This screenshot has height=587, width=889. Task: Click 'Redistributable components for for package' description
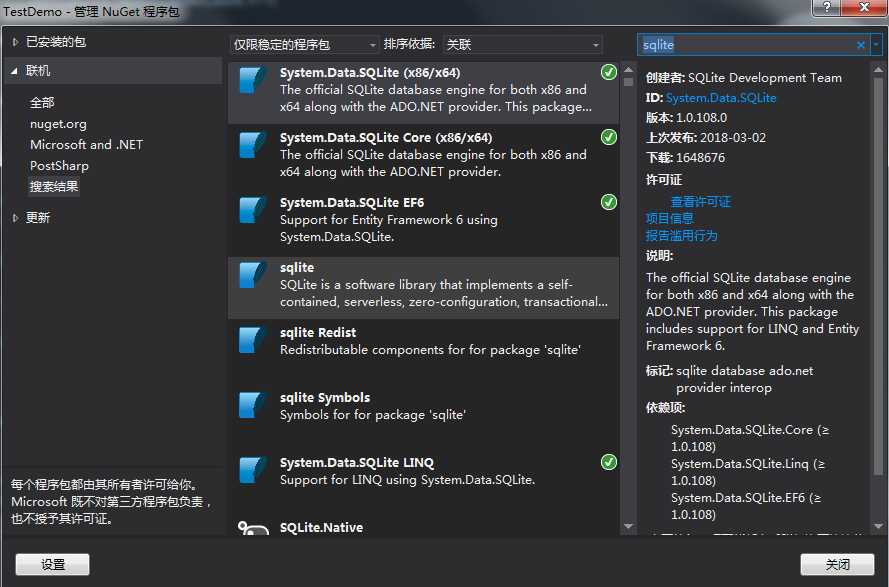pos(430,349)
